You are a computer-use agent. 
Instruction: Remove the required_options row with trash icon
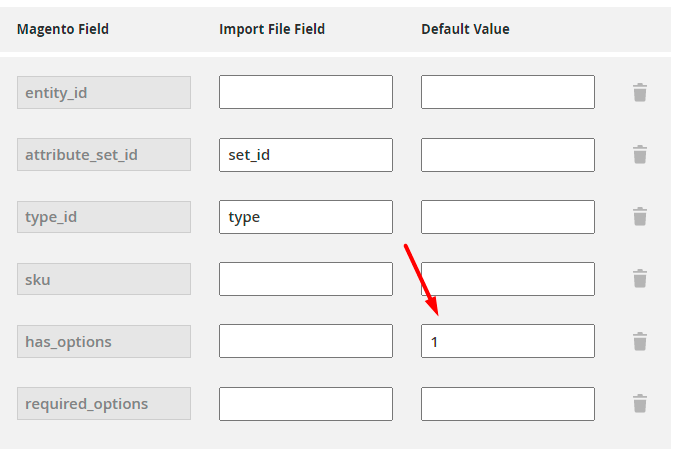(x=640, y=404)
